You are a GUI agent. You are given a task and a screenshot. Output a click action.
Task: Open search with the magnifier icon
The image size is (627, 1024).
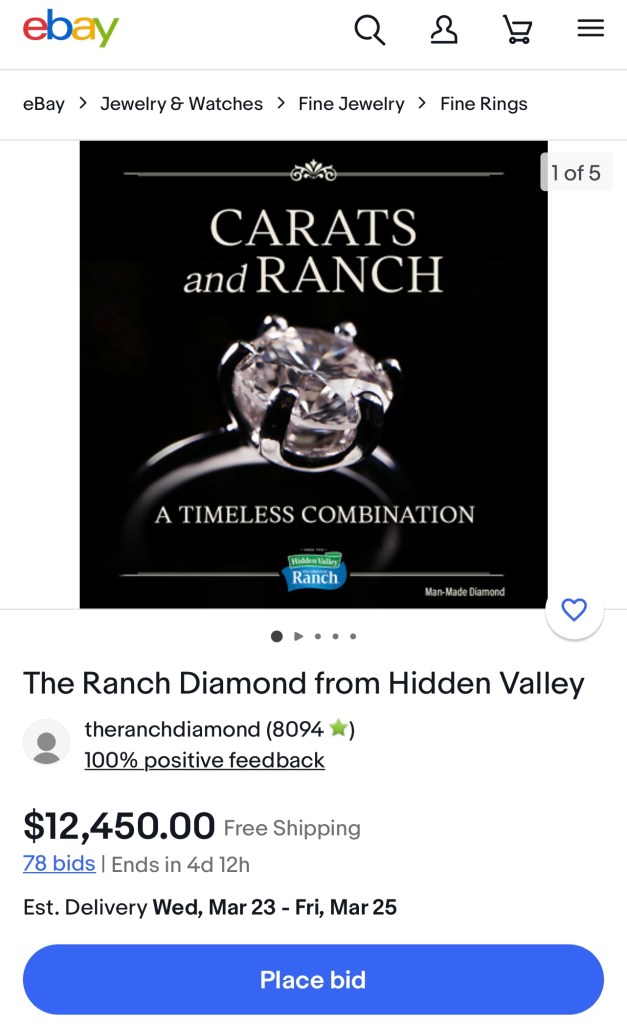click(x=369, y=31)
